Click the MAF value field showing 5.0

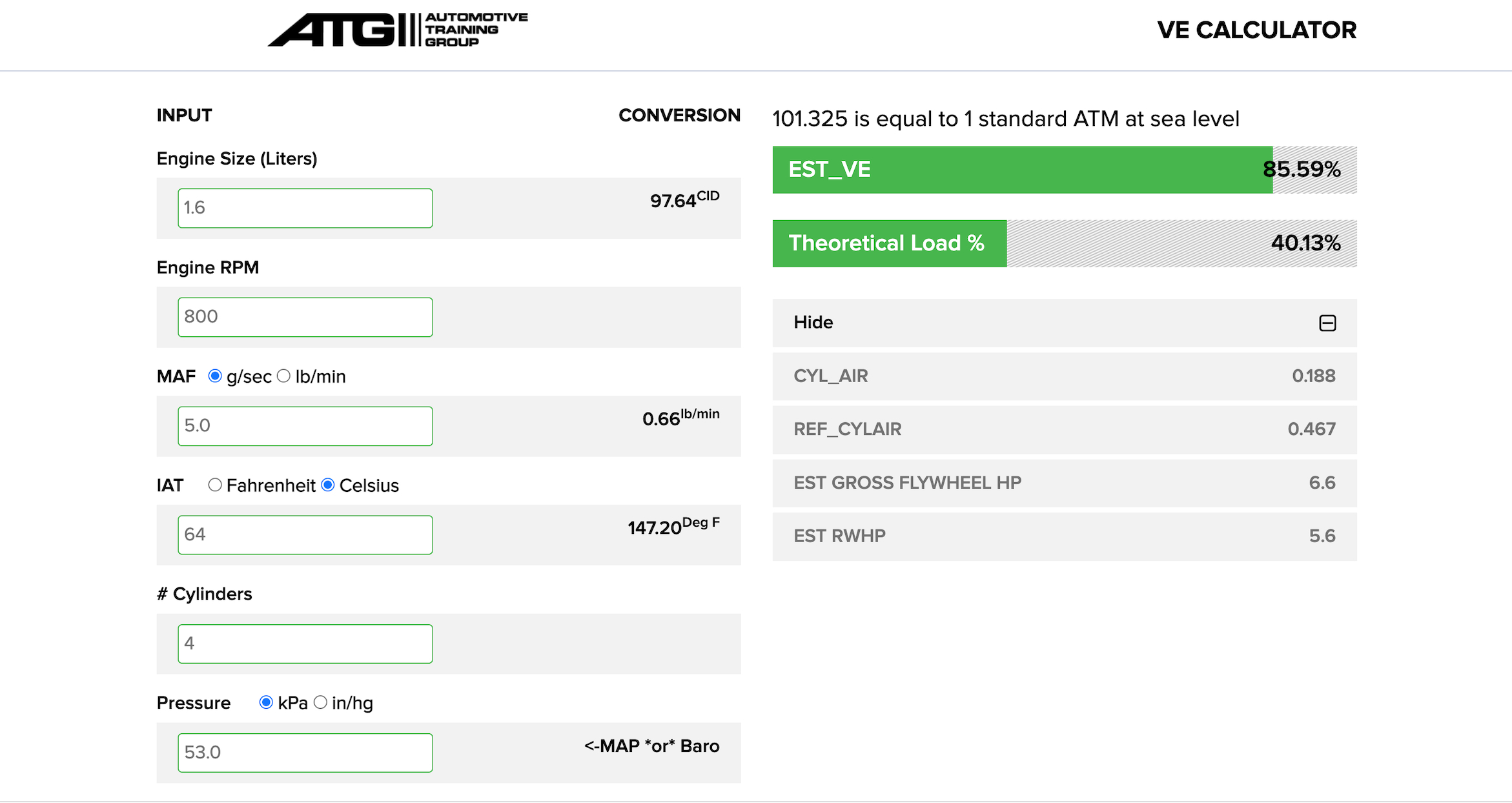coord(305,426)
